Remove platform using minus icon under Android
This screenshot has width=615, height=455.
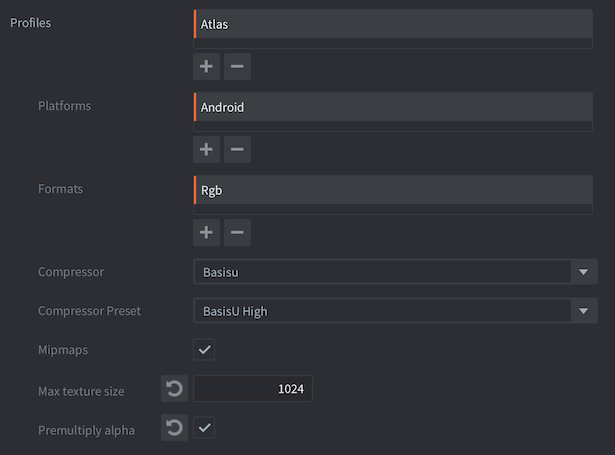coord(237,150)
